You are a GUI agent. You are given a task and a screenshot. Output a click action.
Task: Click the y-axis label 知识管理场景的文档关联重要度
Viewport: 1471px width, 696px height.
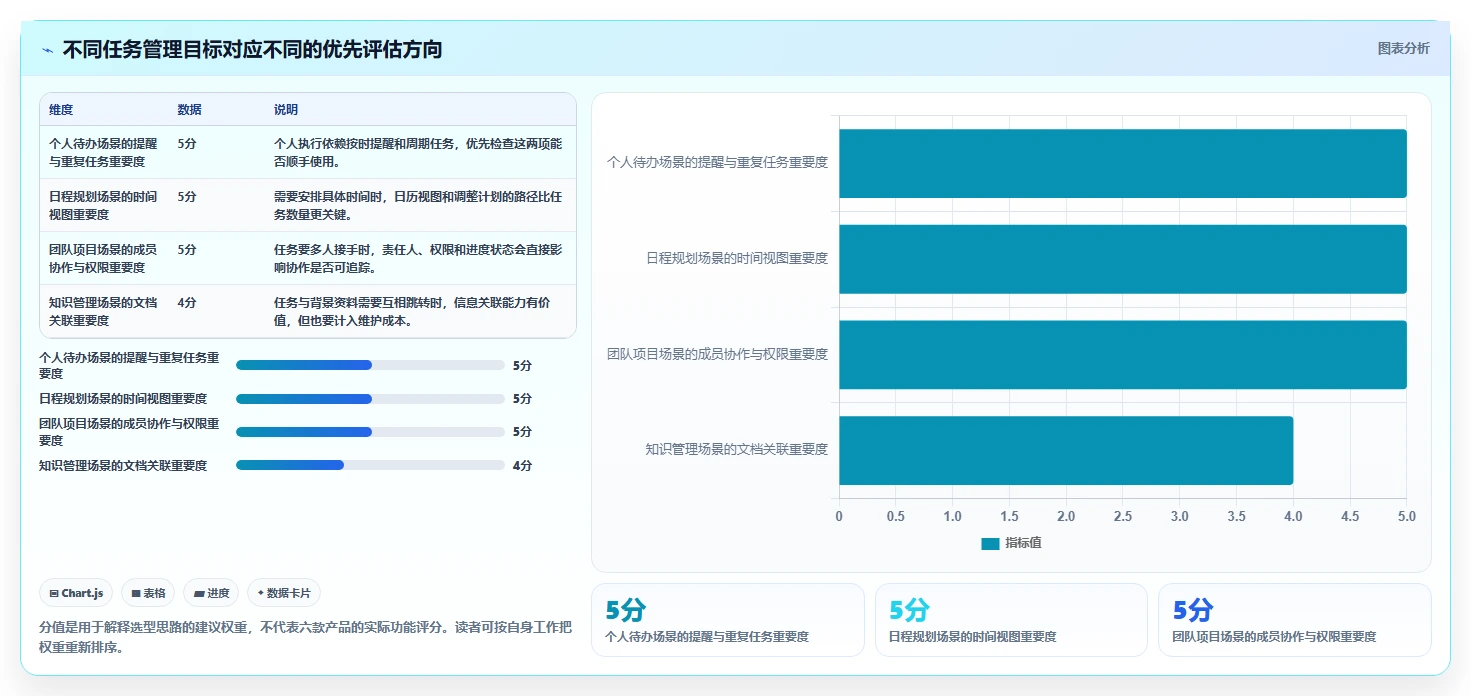point(736,450)
